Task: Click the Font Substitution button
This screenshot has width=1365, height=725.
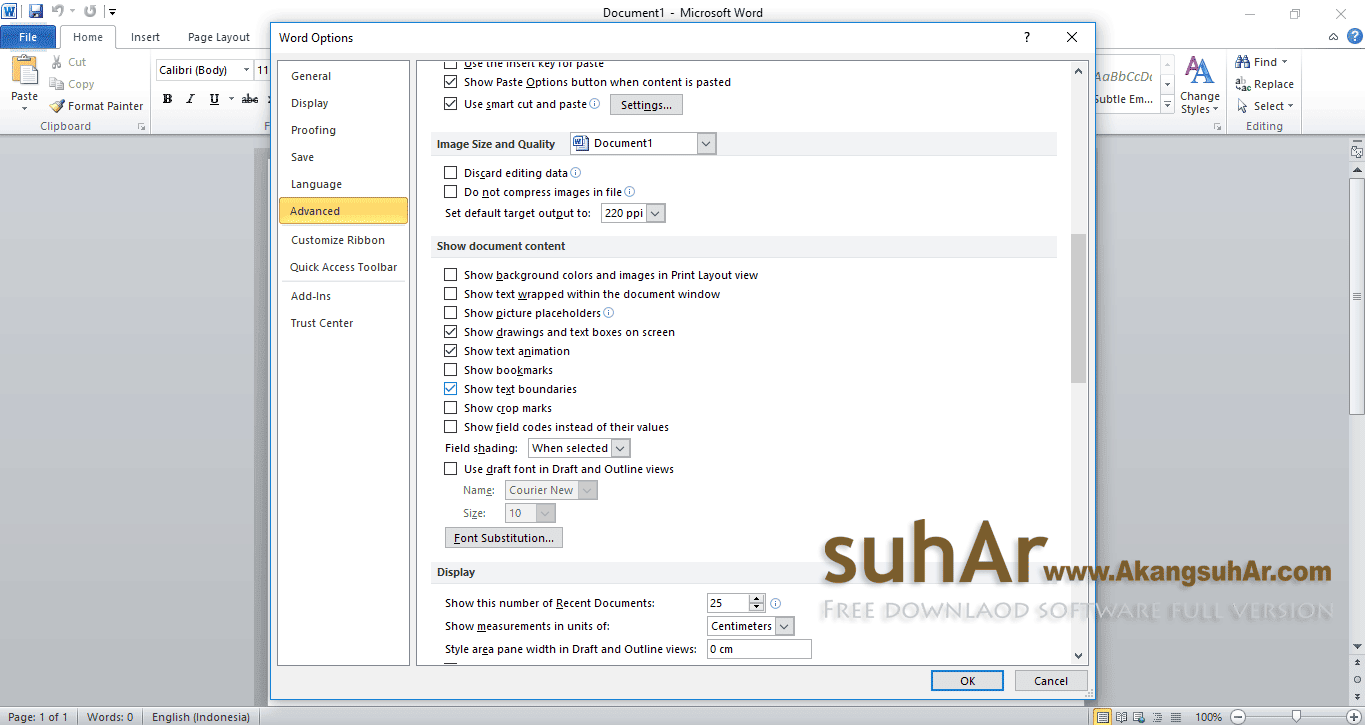Action: pyautogui.click(x=504, y=538)
